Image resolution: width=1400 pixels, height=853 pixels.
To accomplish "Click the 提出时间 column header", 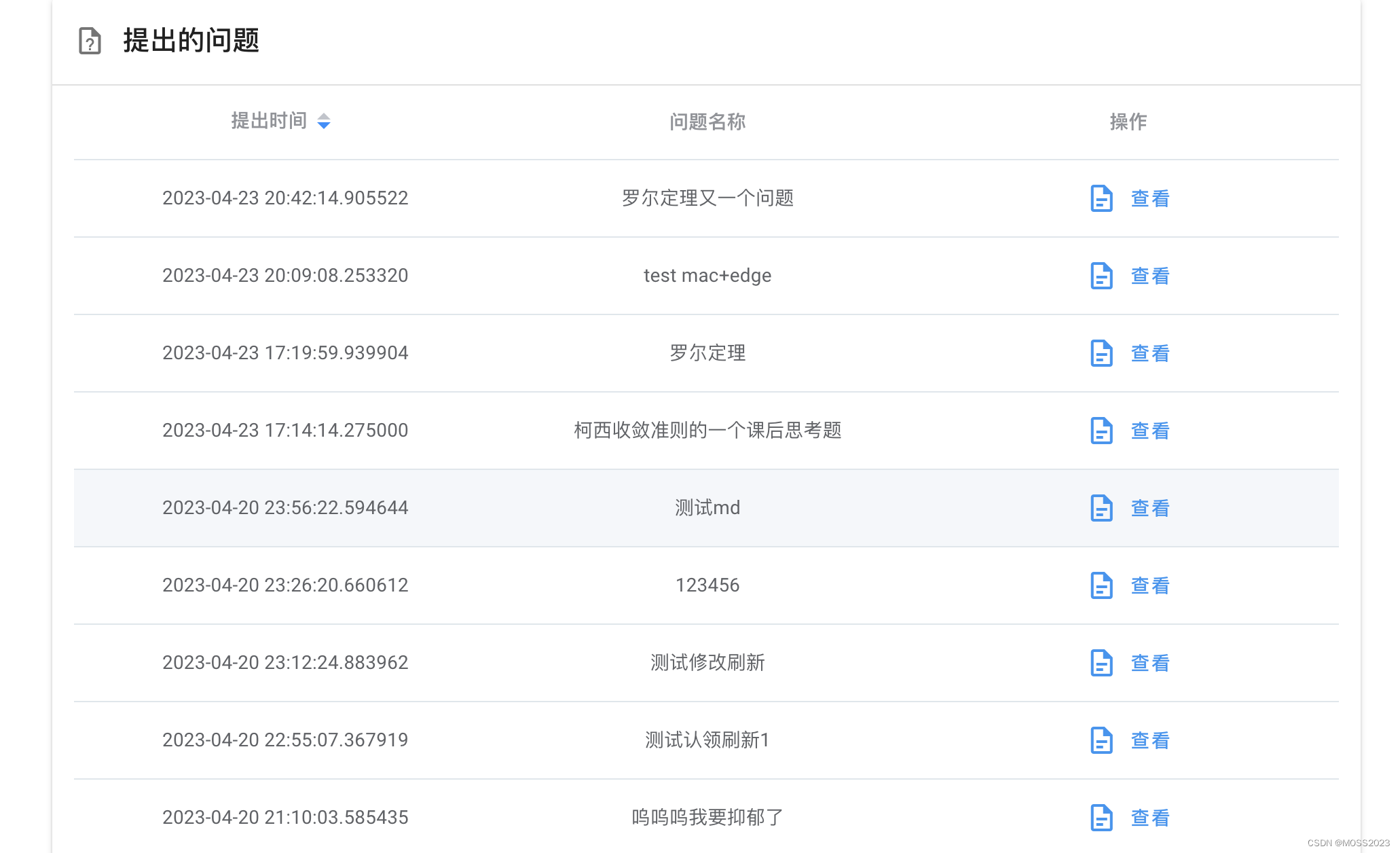I will click(270, 121).
